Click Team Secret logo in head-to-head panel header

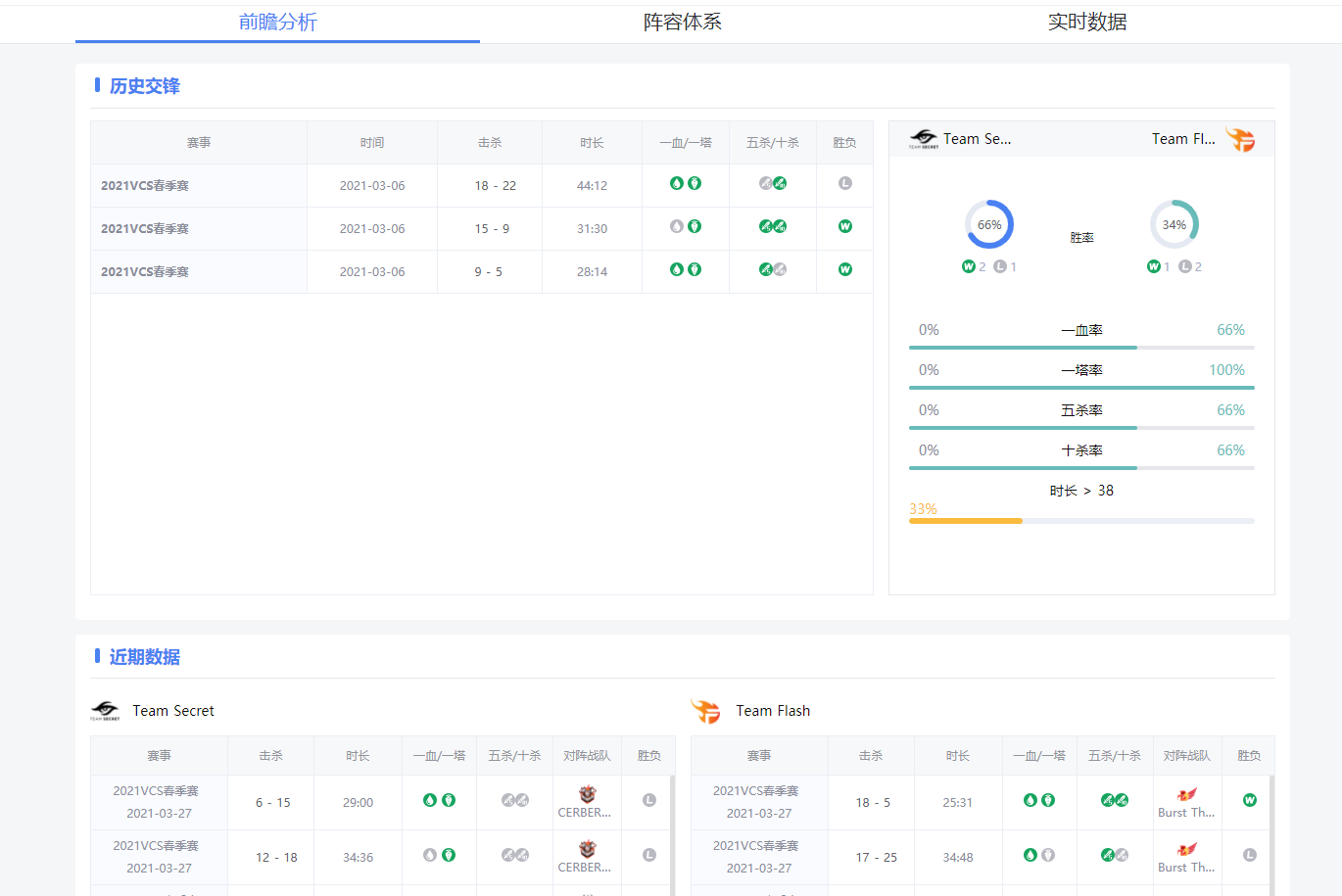pos(923,139)
